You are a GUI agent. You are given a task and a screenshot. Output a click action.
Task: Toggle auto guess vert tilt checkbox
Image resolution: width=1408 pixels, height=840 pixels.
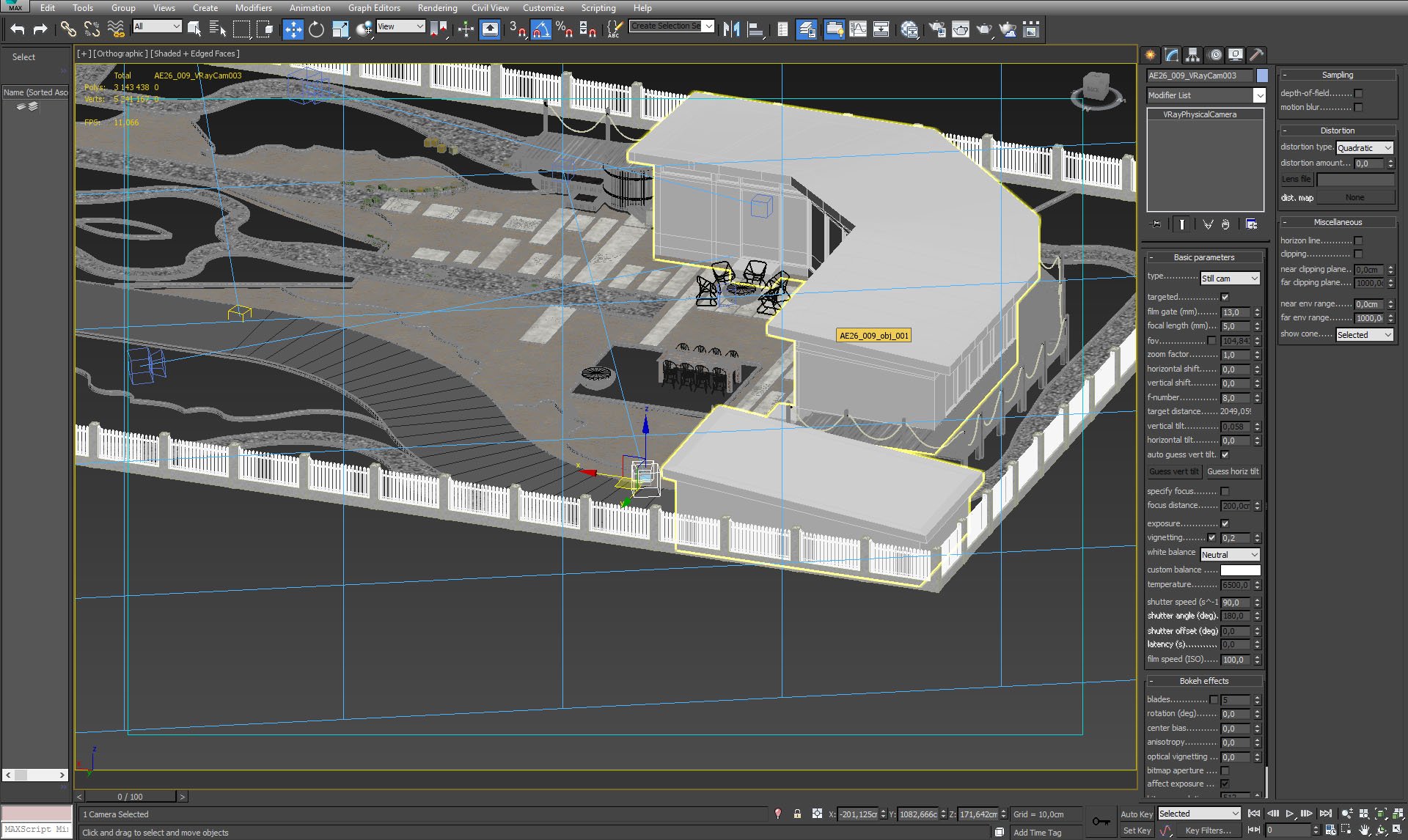[x=1225, y=454]
